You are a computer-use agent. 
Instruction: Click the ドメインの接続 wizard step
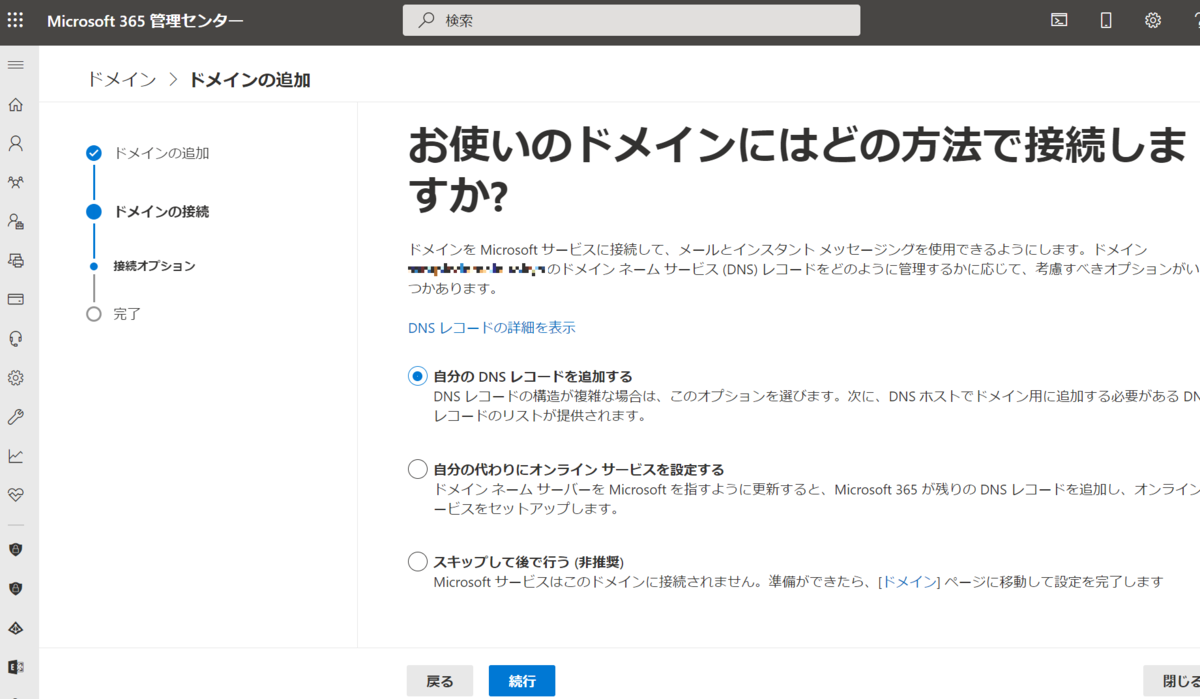161,211
